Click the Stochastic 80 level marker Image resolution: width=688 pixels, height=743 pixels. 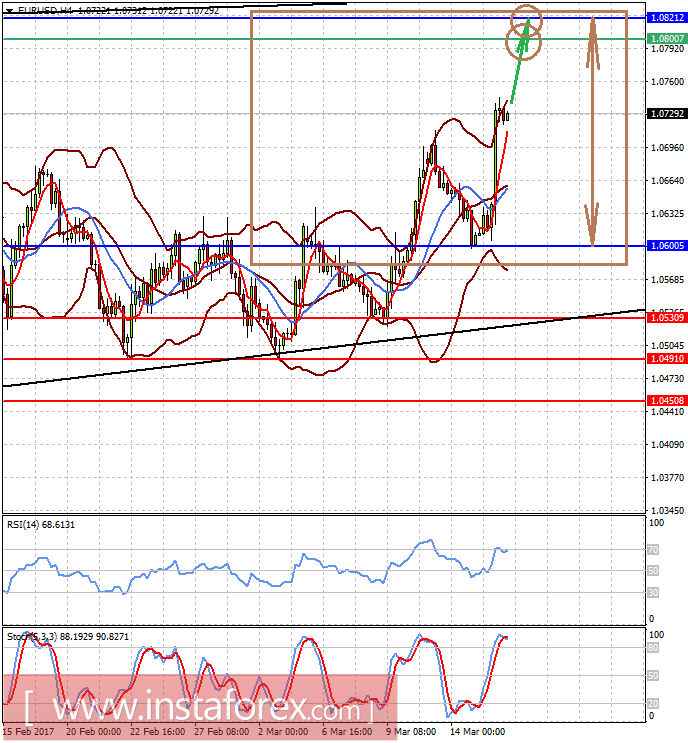coord(653,648)
